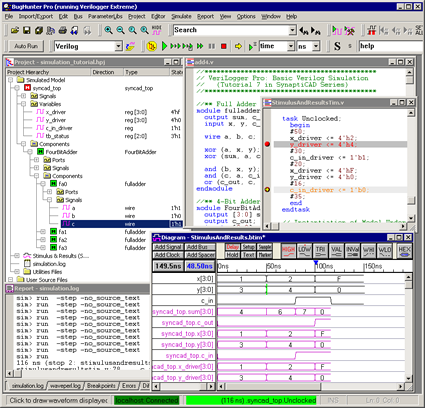The width and height of the screenshot is (425, 408).
Task: Click the large S toolbar icon
Action: (337, 46)
